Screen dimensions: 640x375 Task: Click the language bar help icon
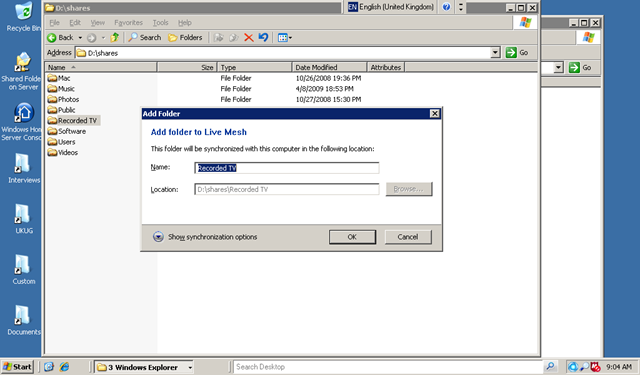(x=446, y=7)
